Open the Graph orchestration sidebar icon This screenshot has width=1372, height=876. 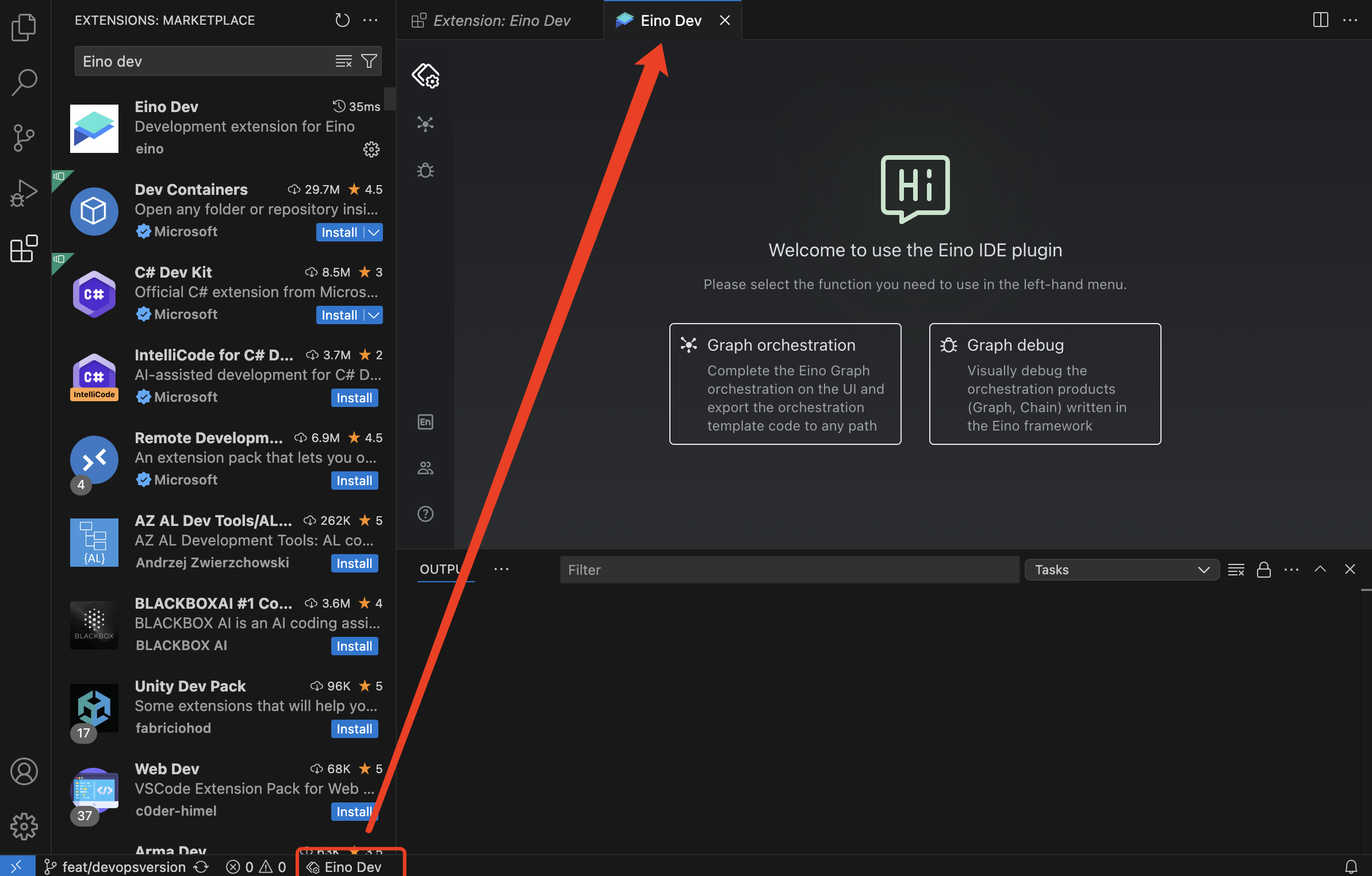point(425,124)
